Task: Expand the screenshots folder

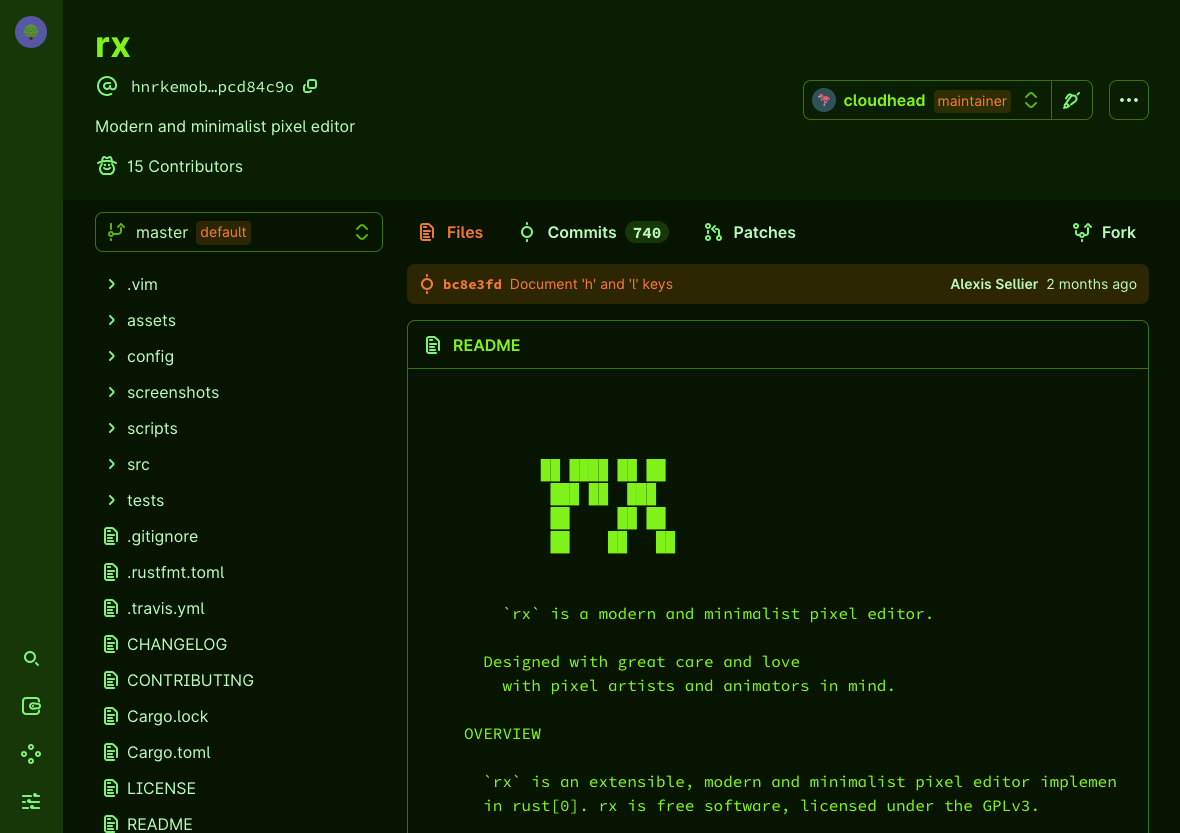Action: tap(173, 392)
